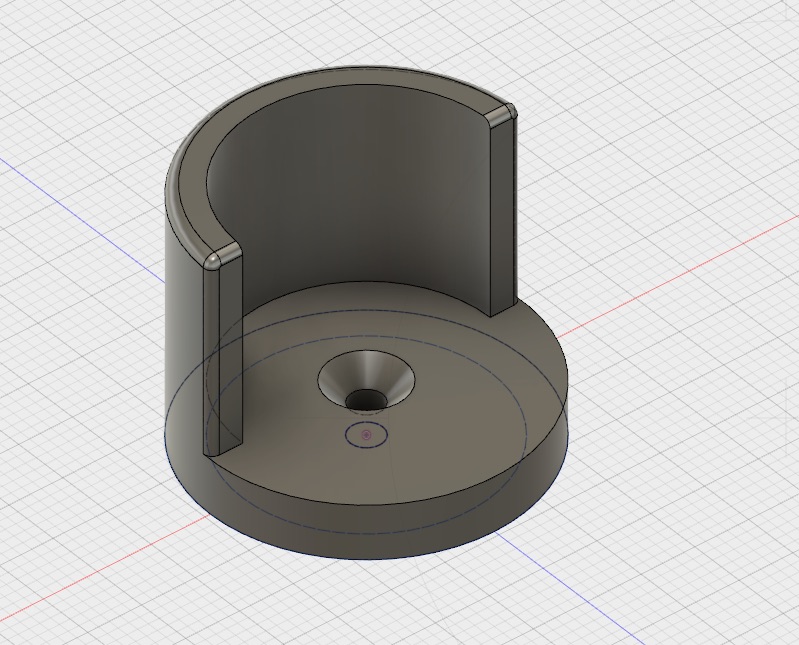Image resolution: width=799 pixels, height=645 pixels.
Task: Select the dark through-hole at center
Action: 367,401
